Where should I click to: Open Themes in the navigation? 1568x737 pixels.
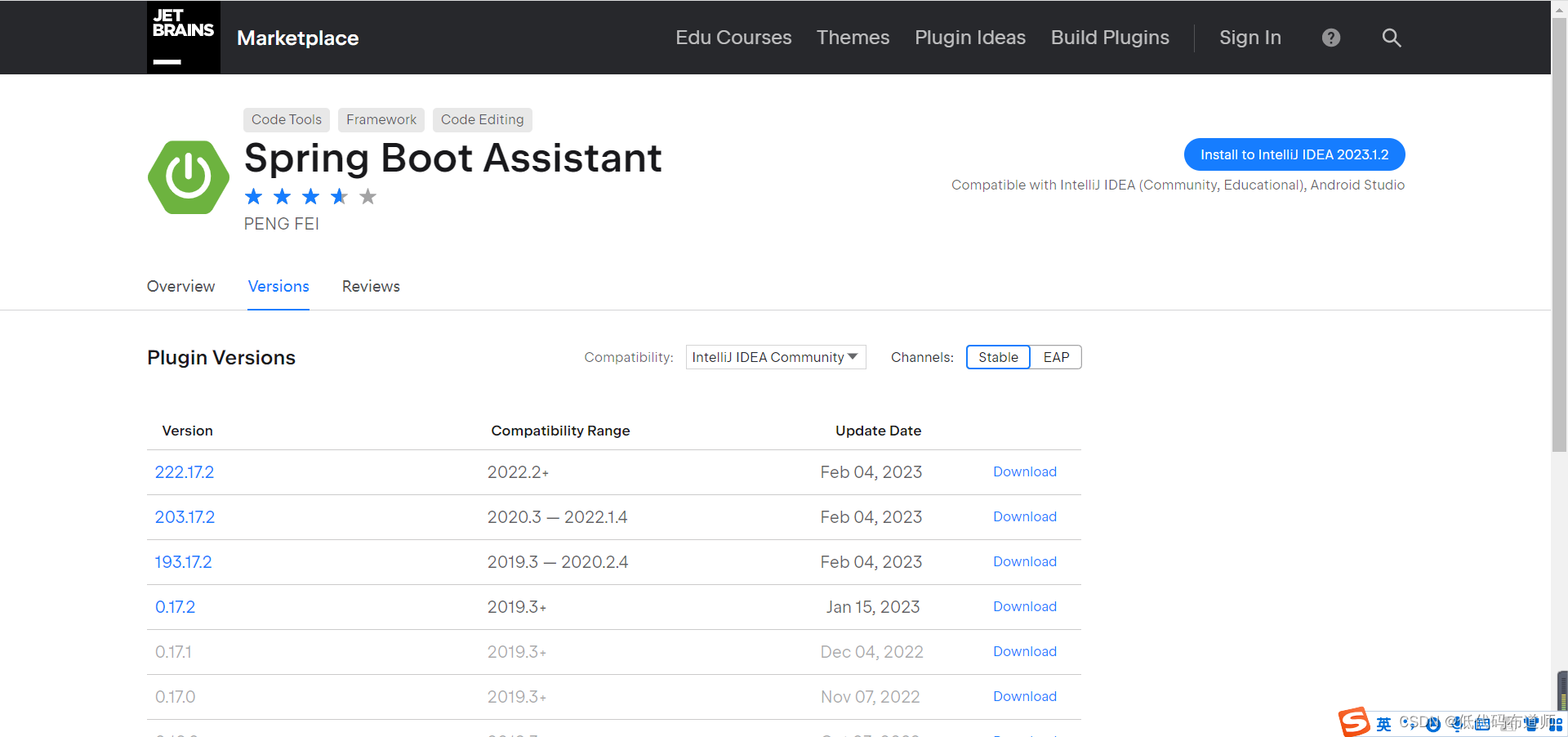point(853,38)
